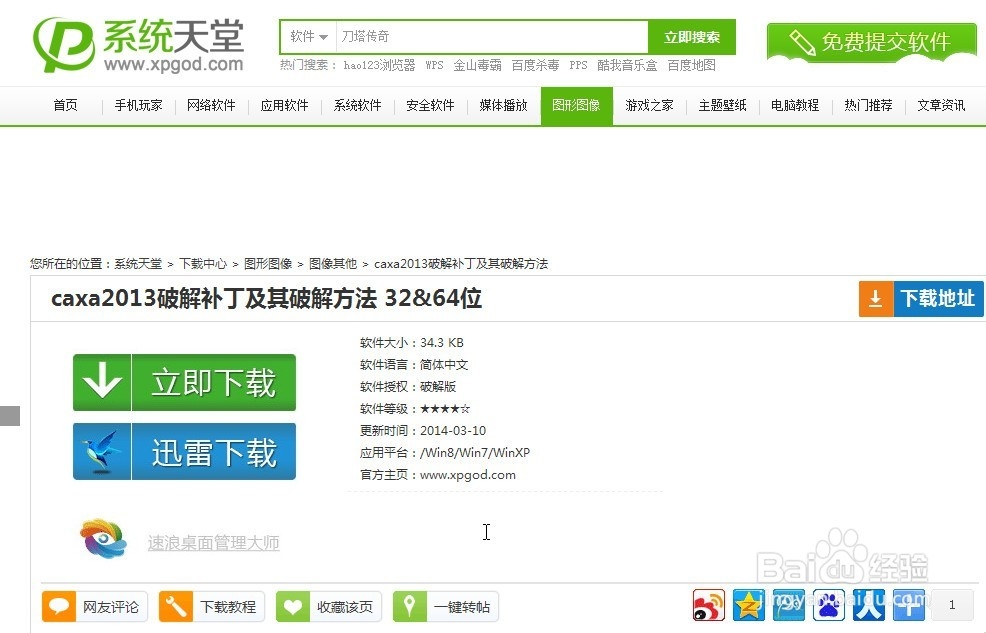Focus the search field showing 刀塔传奇

coord(492,36)
